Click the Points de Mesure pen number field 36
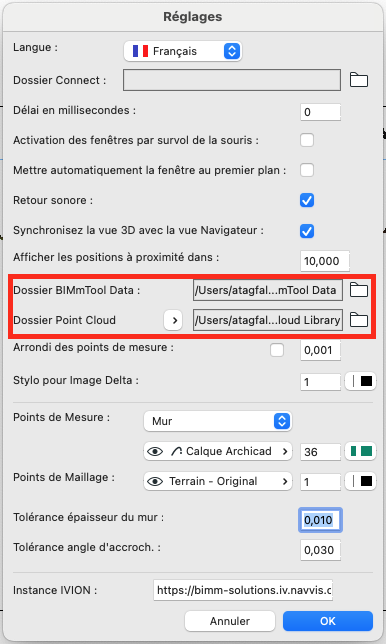 [320, 452]
